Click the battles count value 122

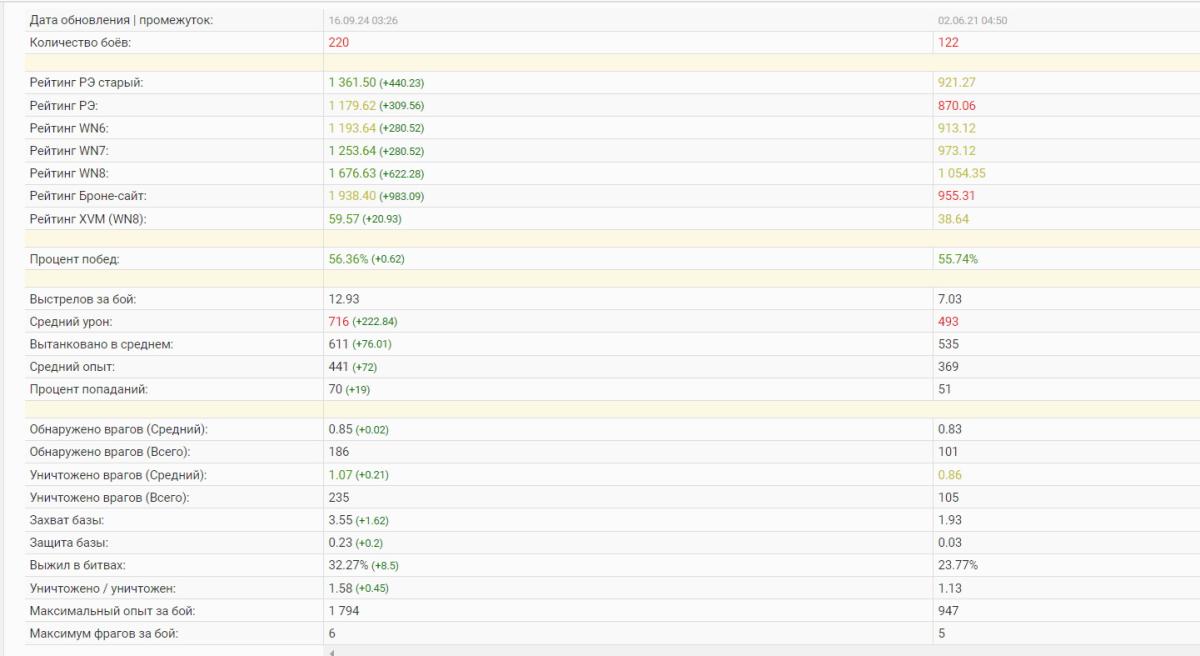point(948,43)
